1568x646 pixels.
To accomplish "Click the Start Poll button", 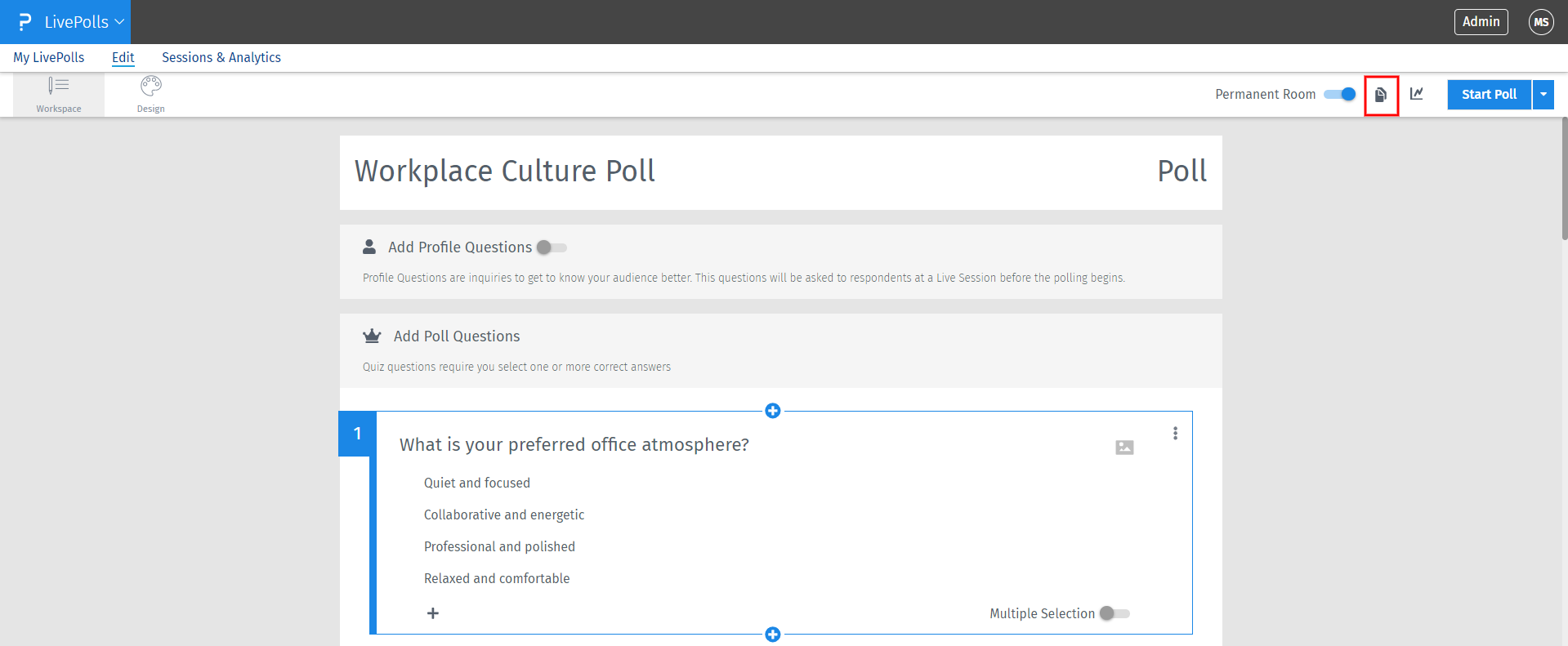I will [x=1489, y=94].
